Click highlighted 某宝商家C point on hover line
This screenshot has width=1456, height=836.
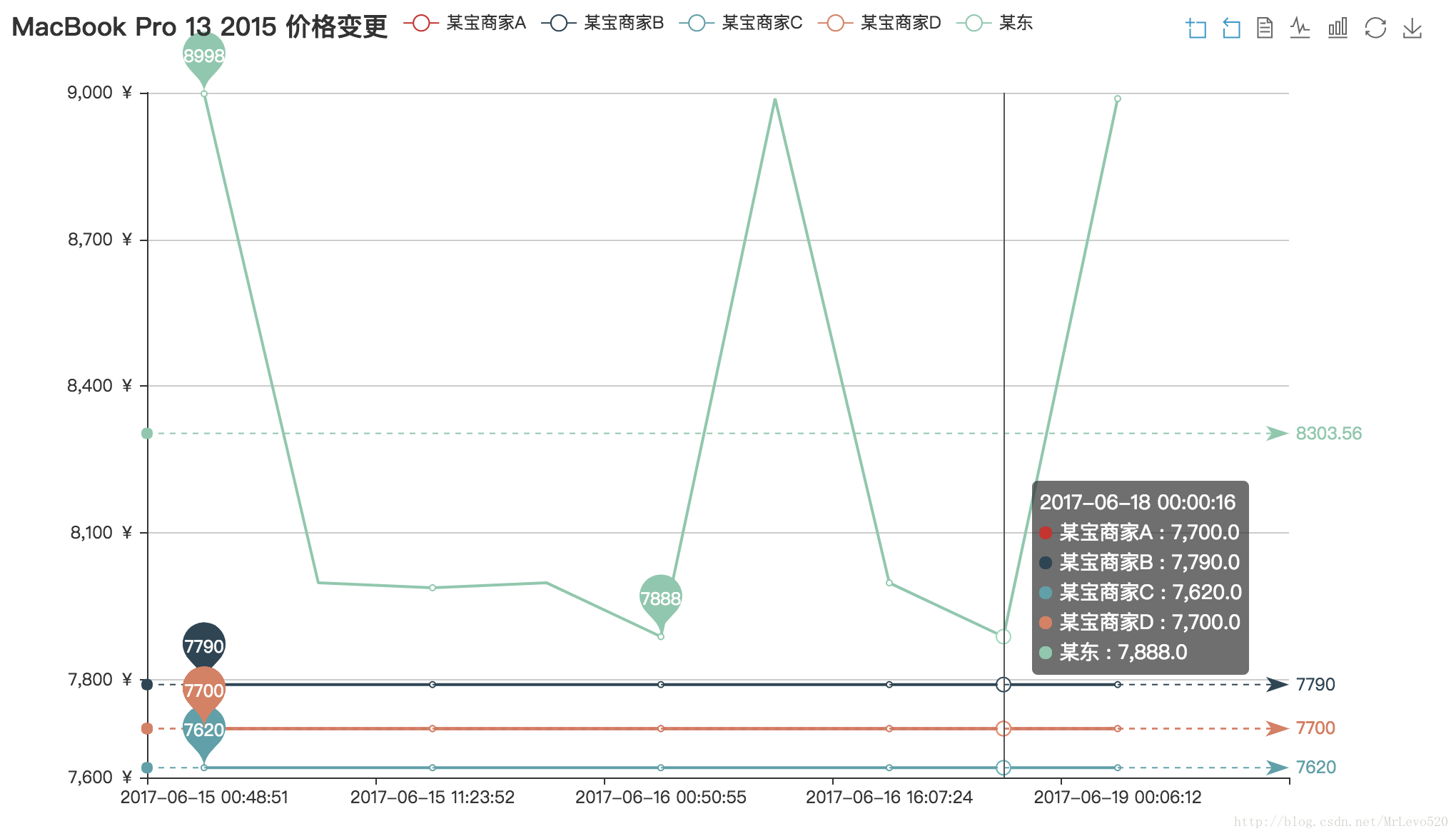click(x=1003, y=768)
